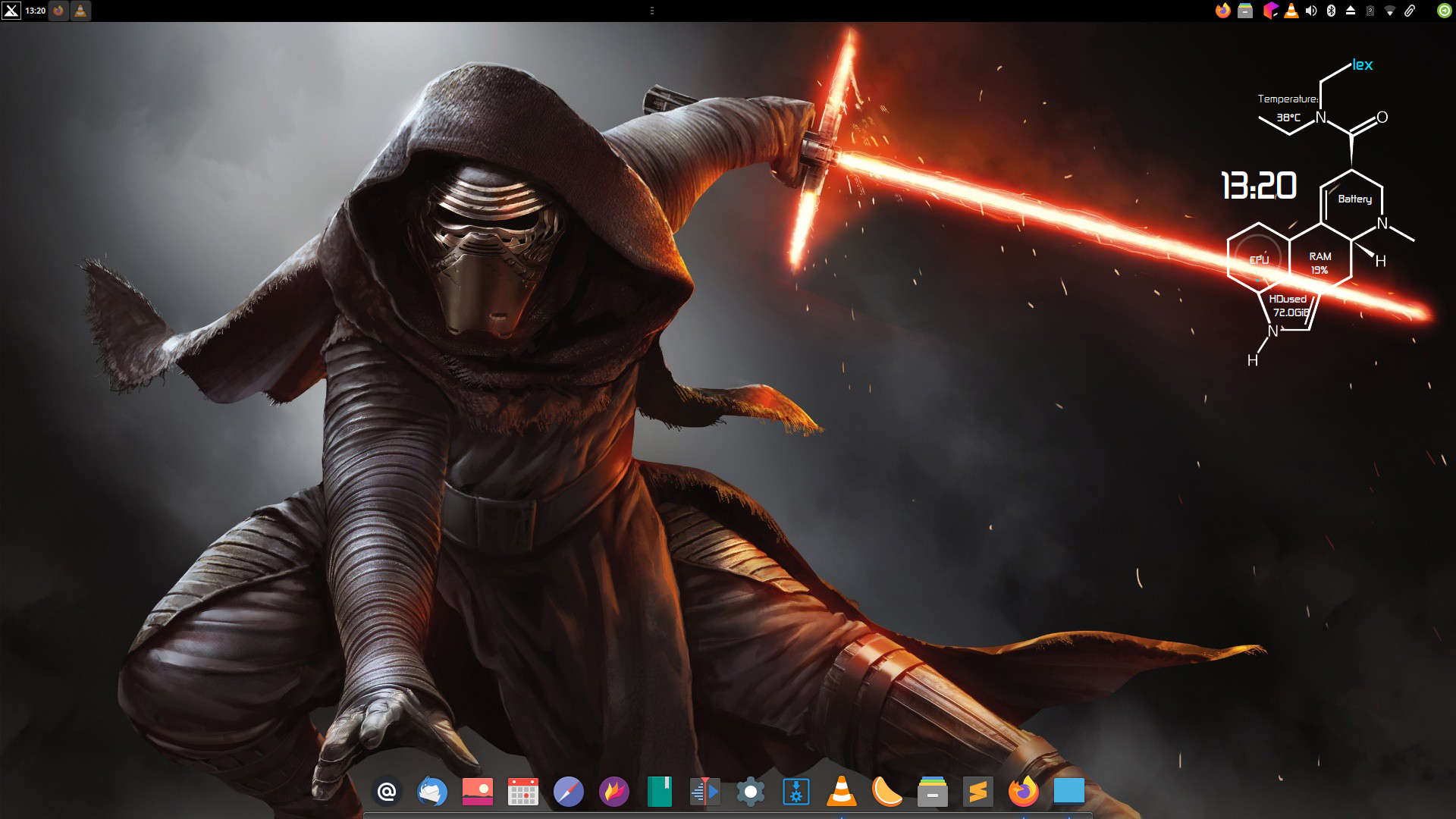Open the Wi-Fi network tray icon
The image size is (1456, 819).
pyautogui.click(x=1390, y=11)
